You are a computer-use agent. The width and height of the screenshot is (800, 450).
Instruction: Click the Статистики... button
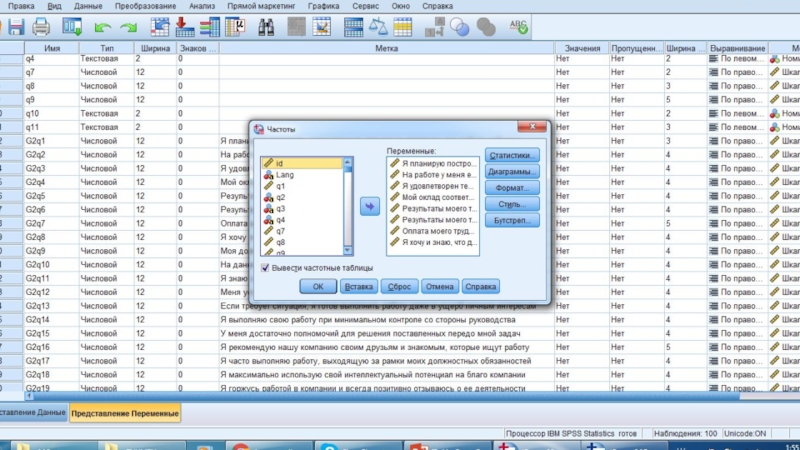[x=512, y=155]
